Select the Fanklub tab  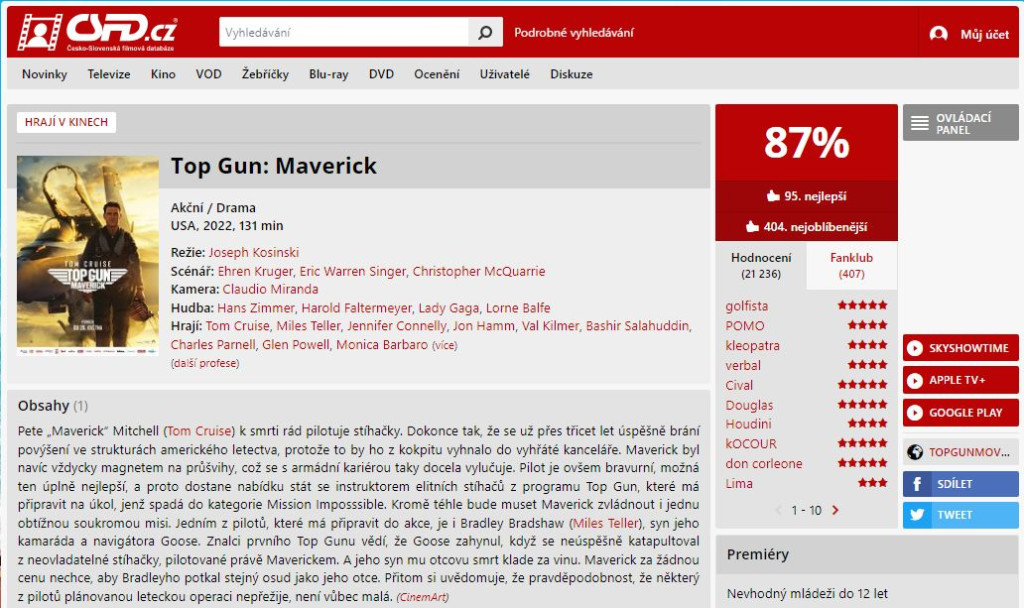click(851, 265)
